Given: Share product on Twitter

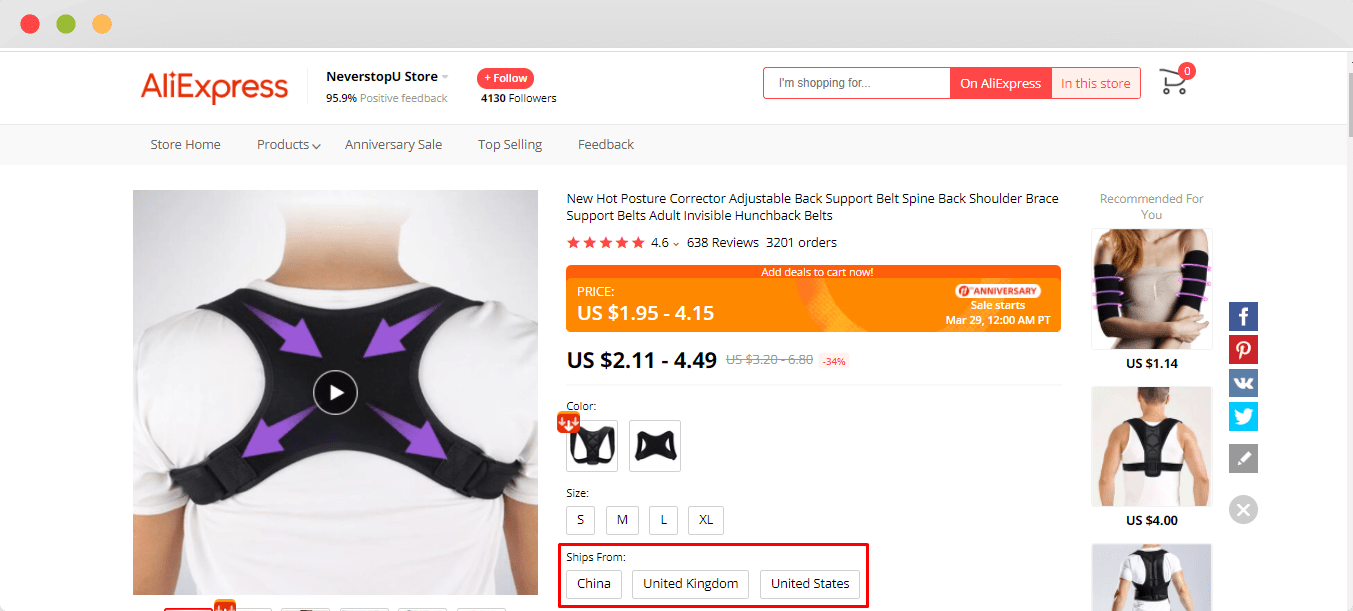Looking at the screenshot, I should pos(1243,416).
